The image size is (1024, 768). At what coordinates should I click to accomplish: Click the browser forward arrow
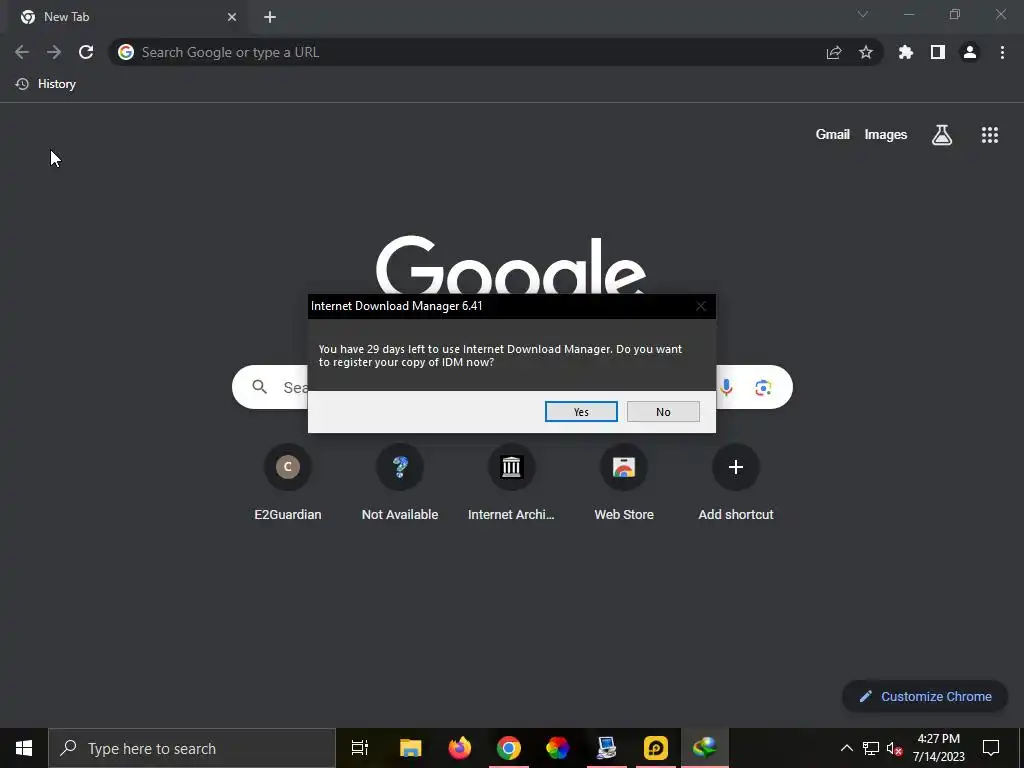point(54,52)
